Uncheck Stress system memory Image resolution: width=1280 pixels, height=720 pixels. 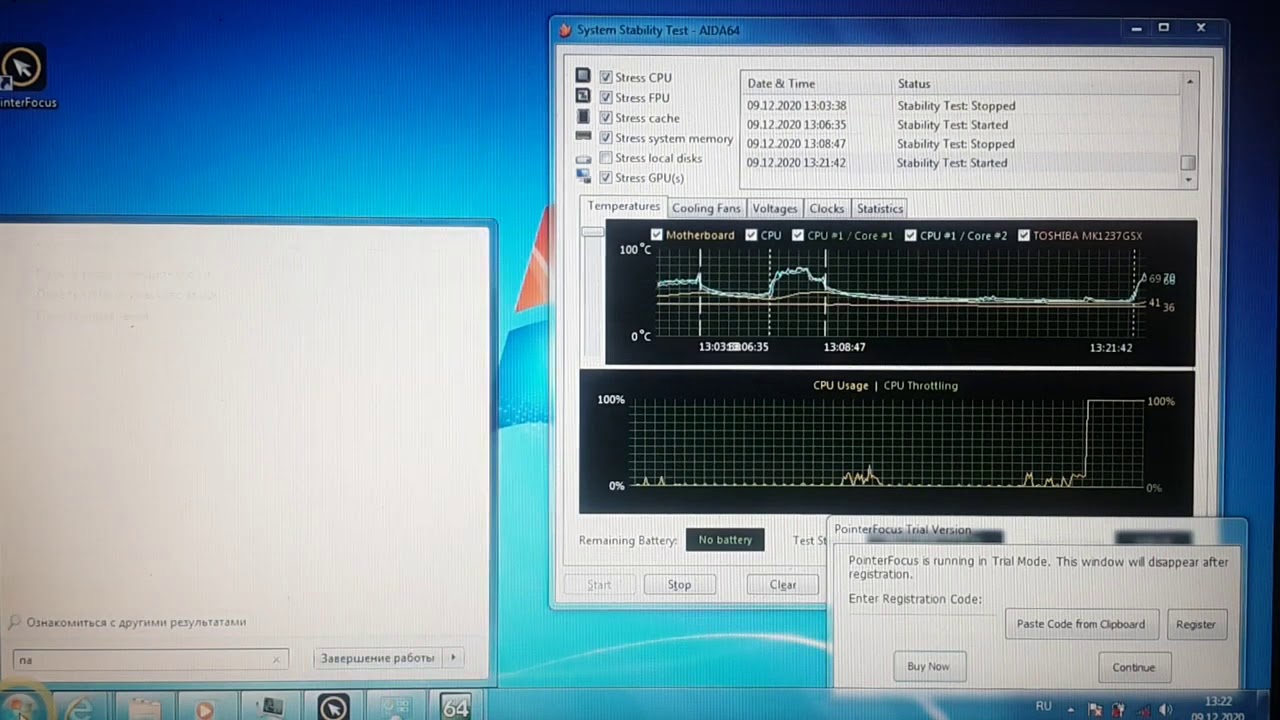[606, 137]
